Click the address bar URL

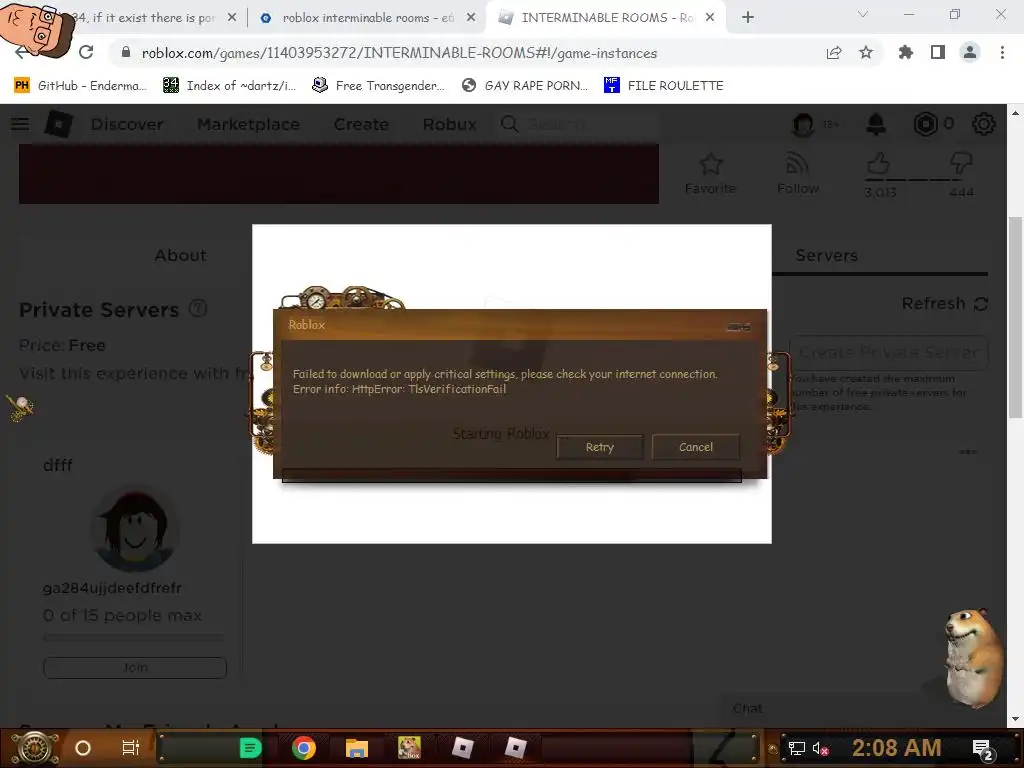(399, 53)
